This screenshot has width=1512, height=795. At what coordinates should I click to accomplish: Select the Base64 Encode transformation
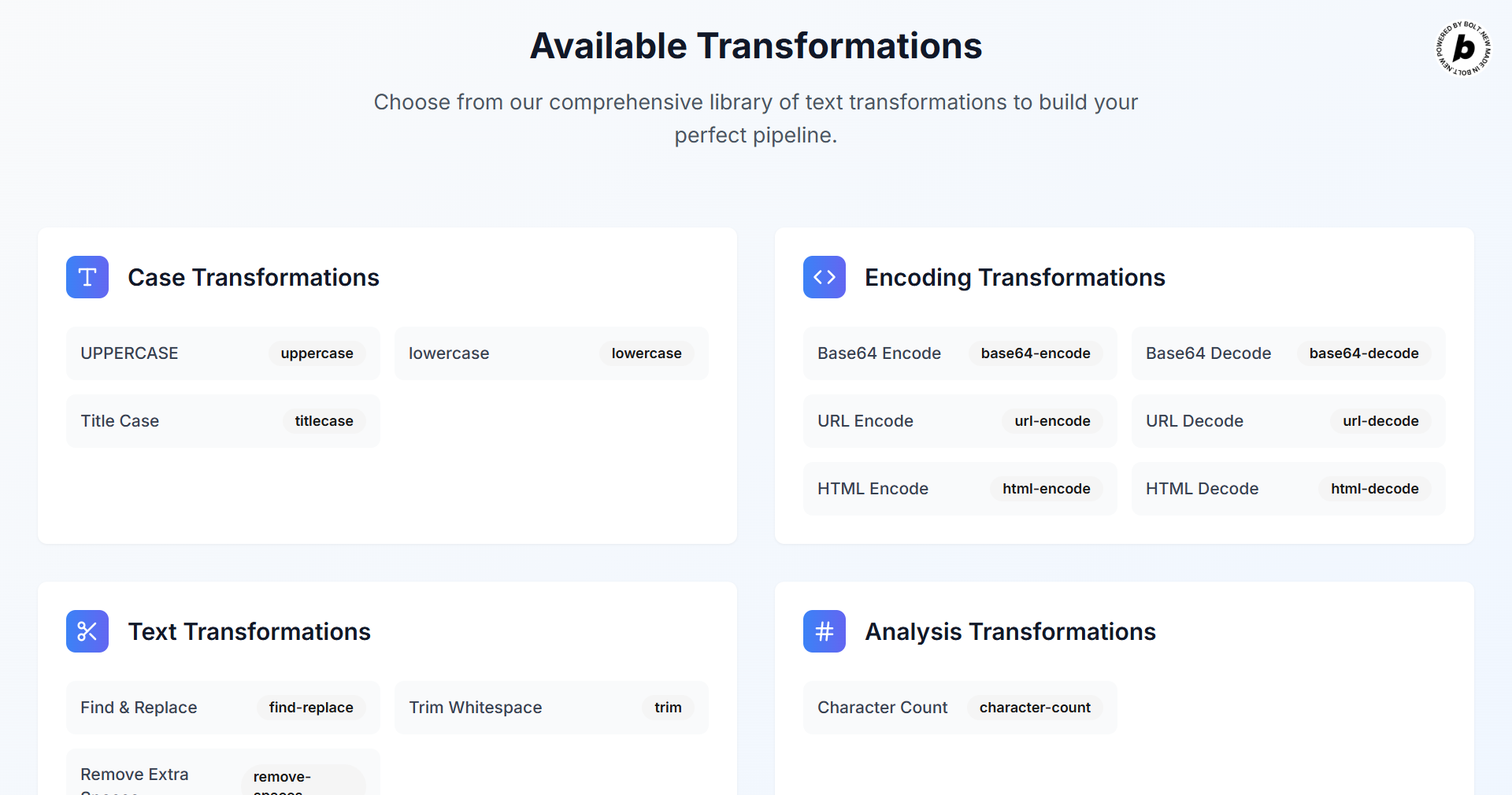point(958,353)
